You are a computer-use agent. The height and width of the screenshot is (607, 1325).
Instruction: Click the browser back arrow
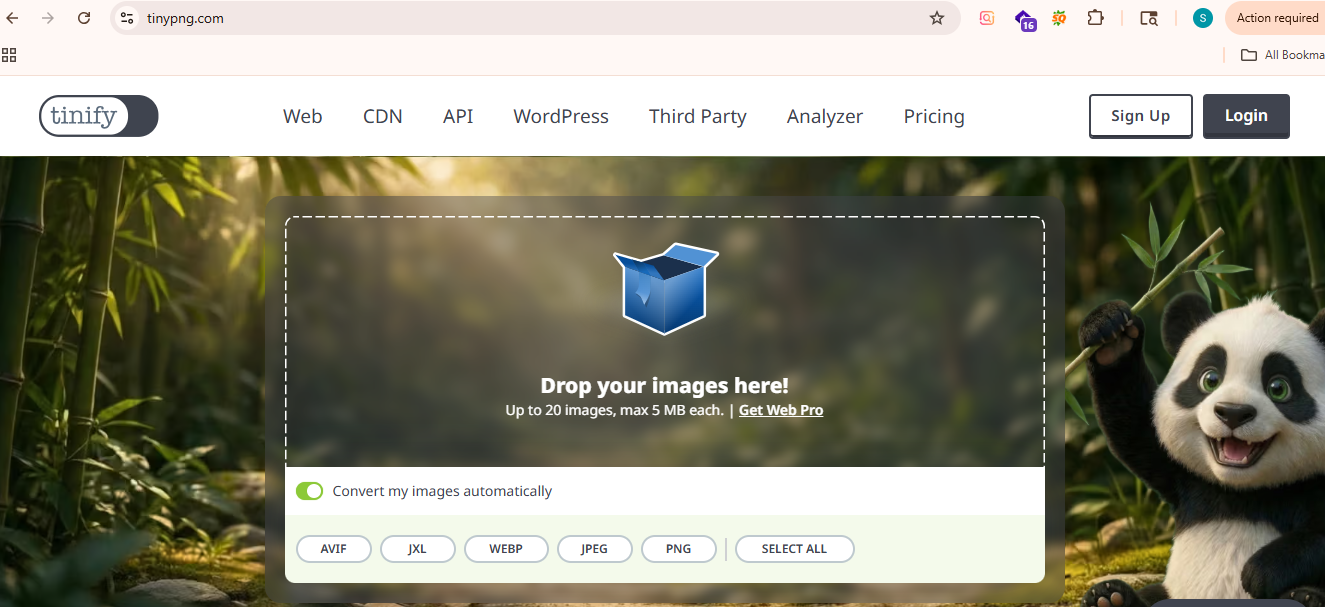(13, 18)
